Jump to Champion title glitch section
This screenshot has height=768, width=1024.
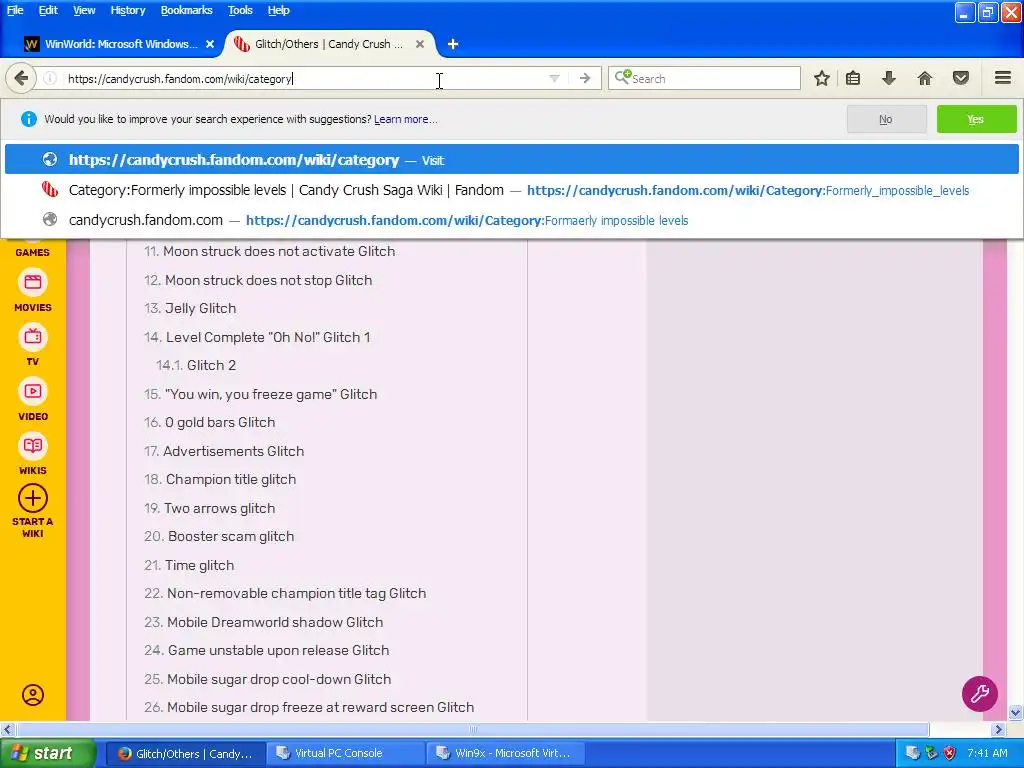(x=220, y=479)
